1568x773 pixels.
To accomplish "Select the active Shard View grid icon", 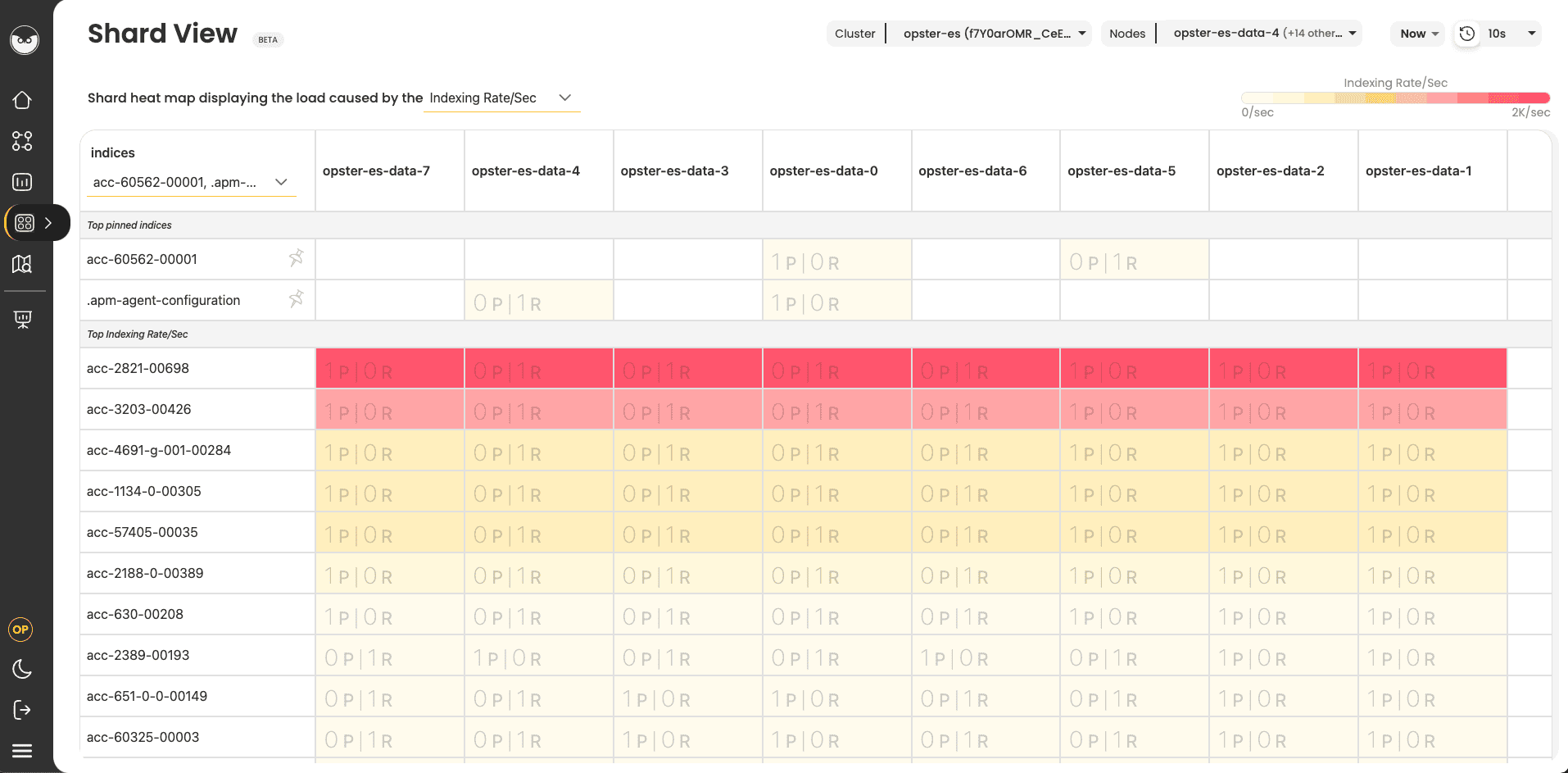I will pyautogui.click(x=24, y=222).
